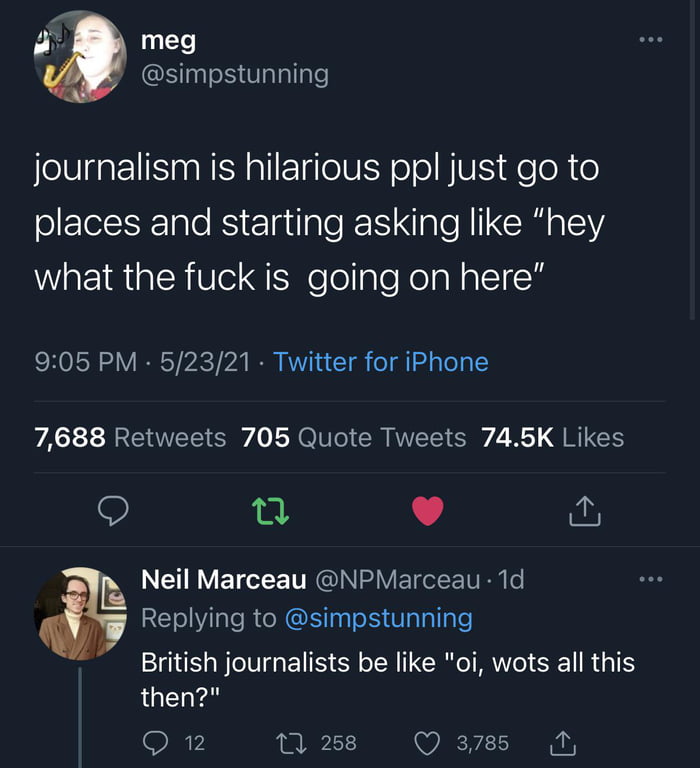Unlike meg's tweet with the red heart
Screen dimensions: 700x768
click(x=427, y=511)
